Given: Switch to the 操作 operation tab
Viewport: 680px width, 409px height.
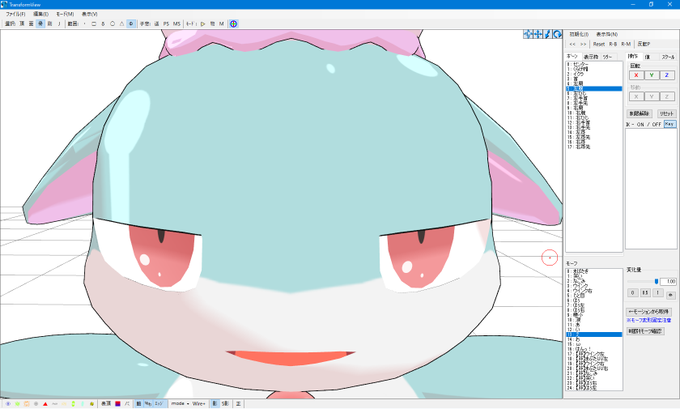Looking at the screenshot, I should coord(633,56).
